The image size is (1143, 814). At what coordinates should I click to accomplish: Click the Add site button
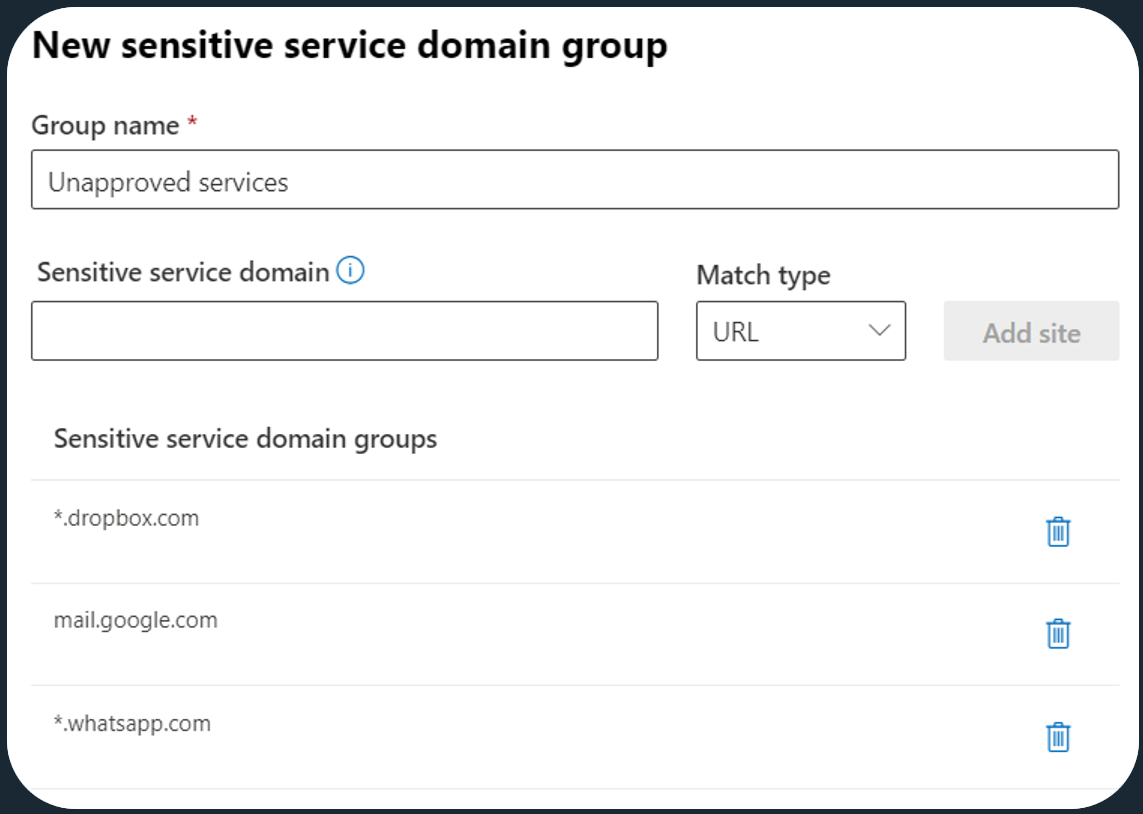click(x=1030, y=331)
